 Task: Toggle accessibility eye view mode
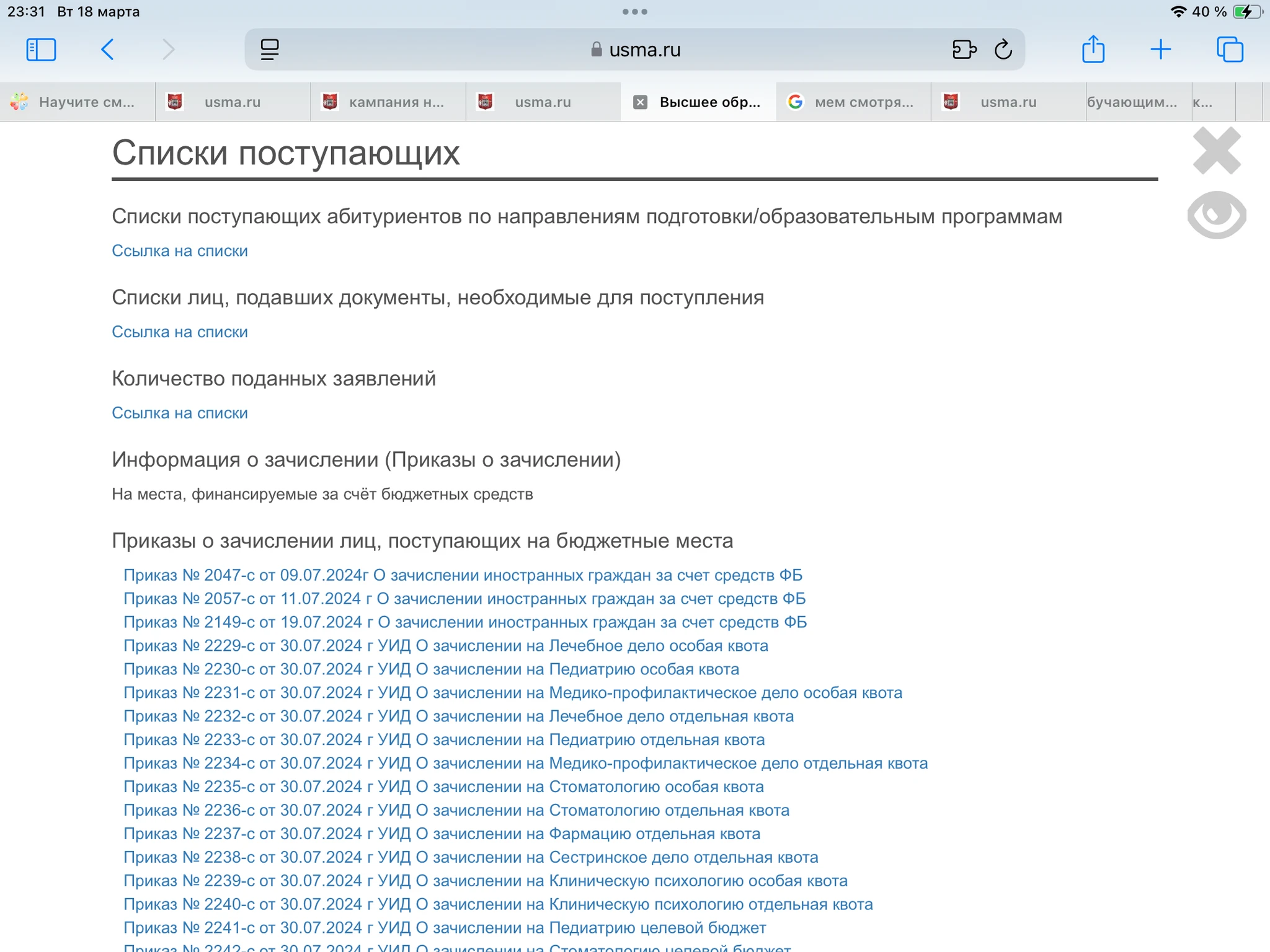click(x=1216, y=215)
